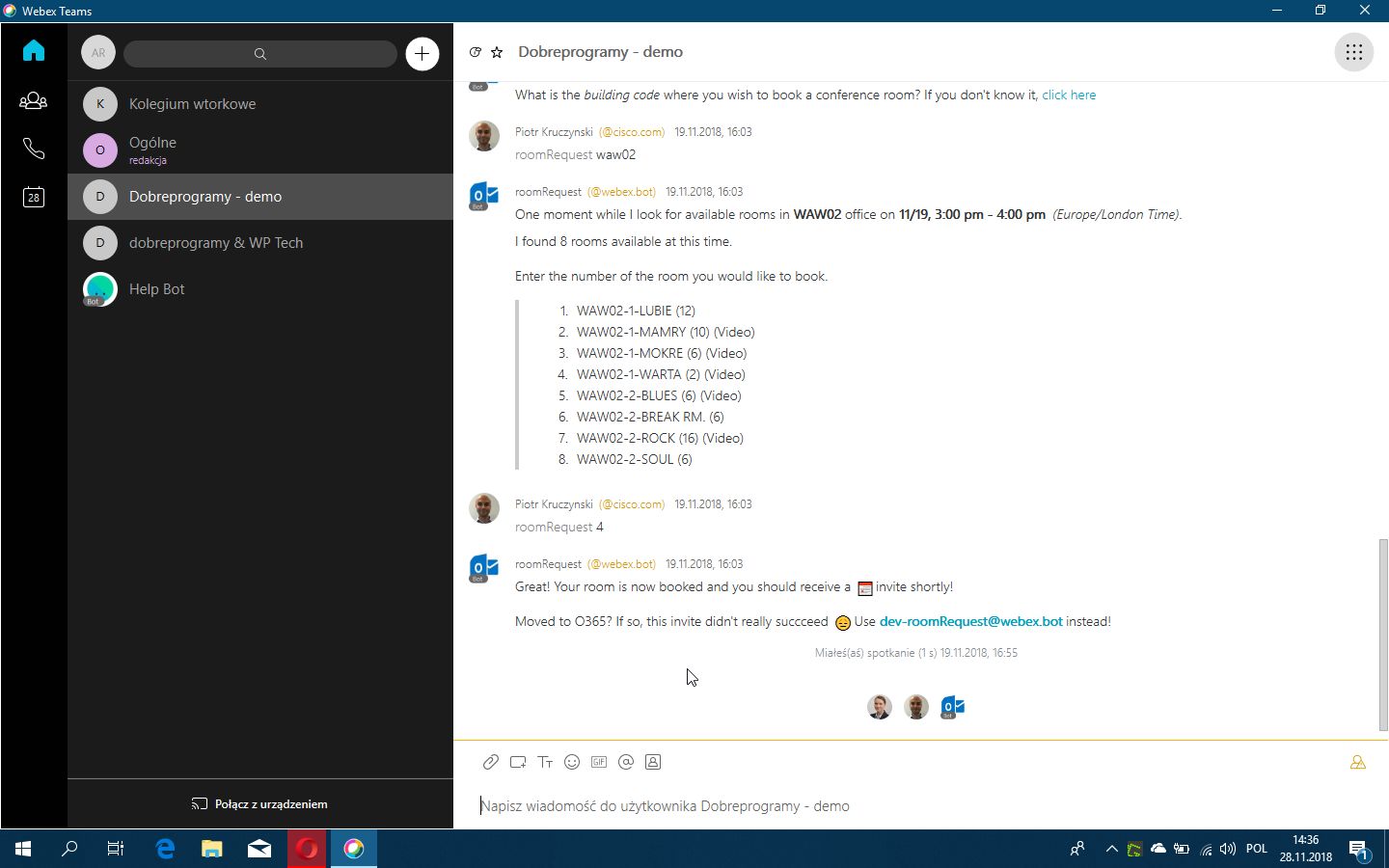
Task: Open the Calls sidebar icon
Action: 34,149
